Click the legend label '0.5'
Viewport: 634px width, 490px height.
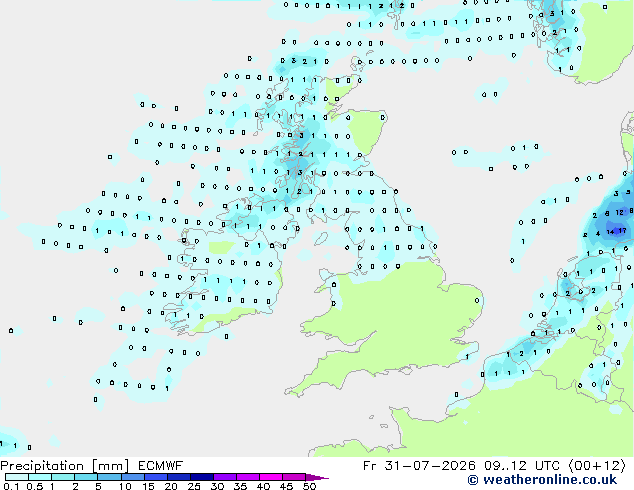tap(35, 486)
